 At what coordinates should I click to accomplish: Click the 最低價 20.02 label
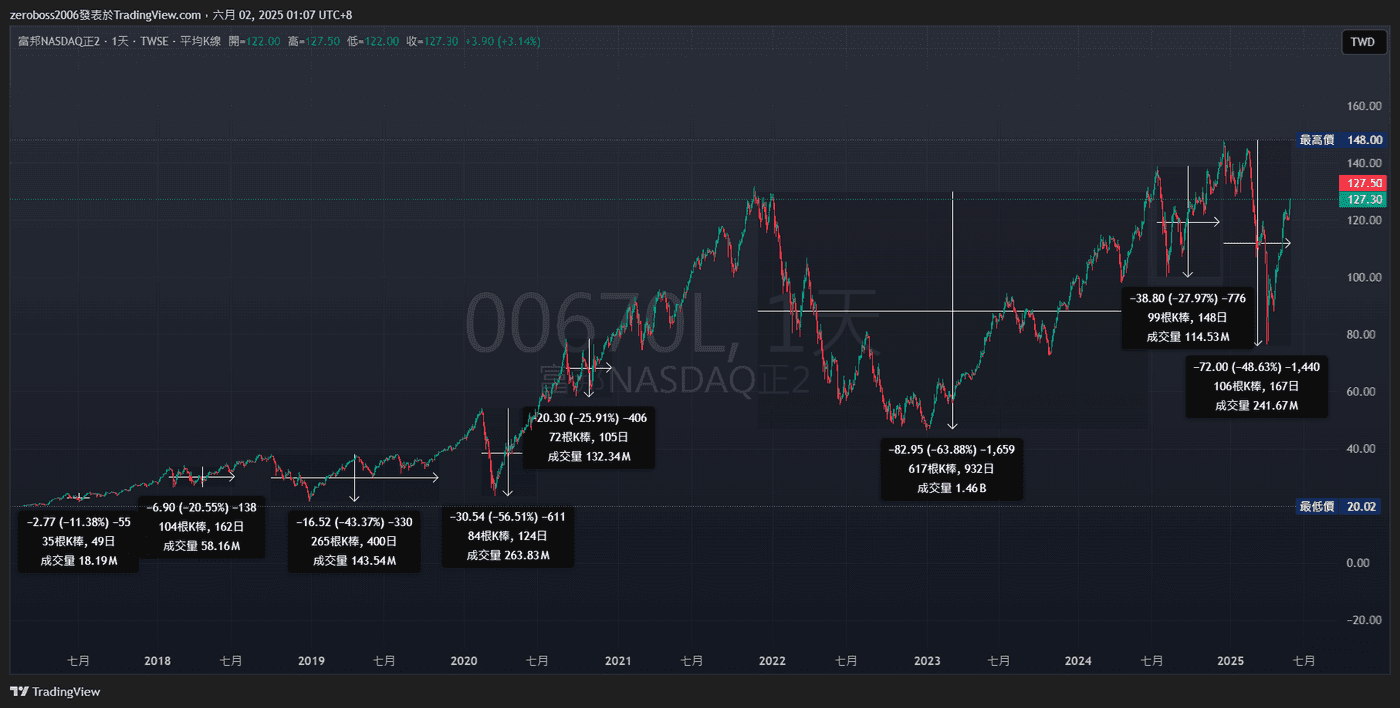click(x=1340, y=507)
